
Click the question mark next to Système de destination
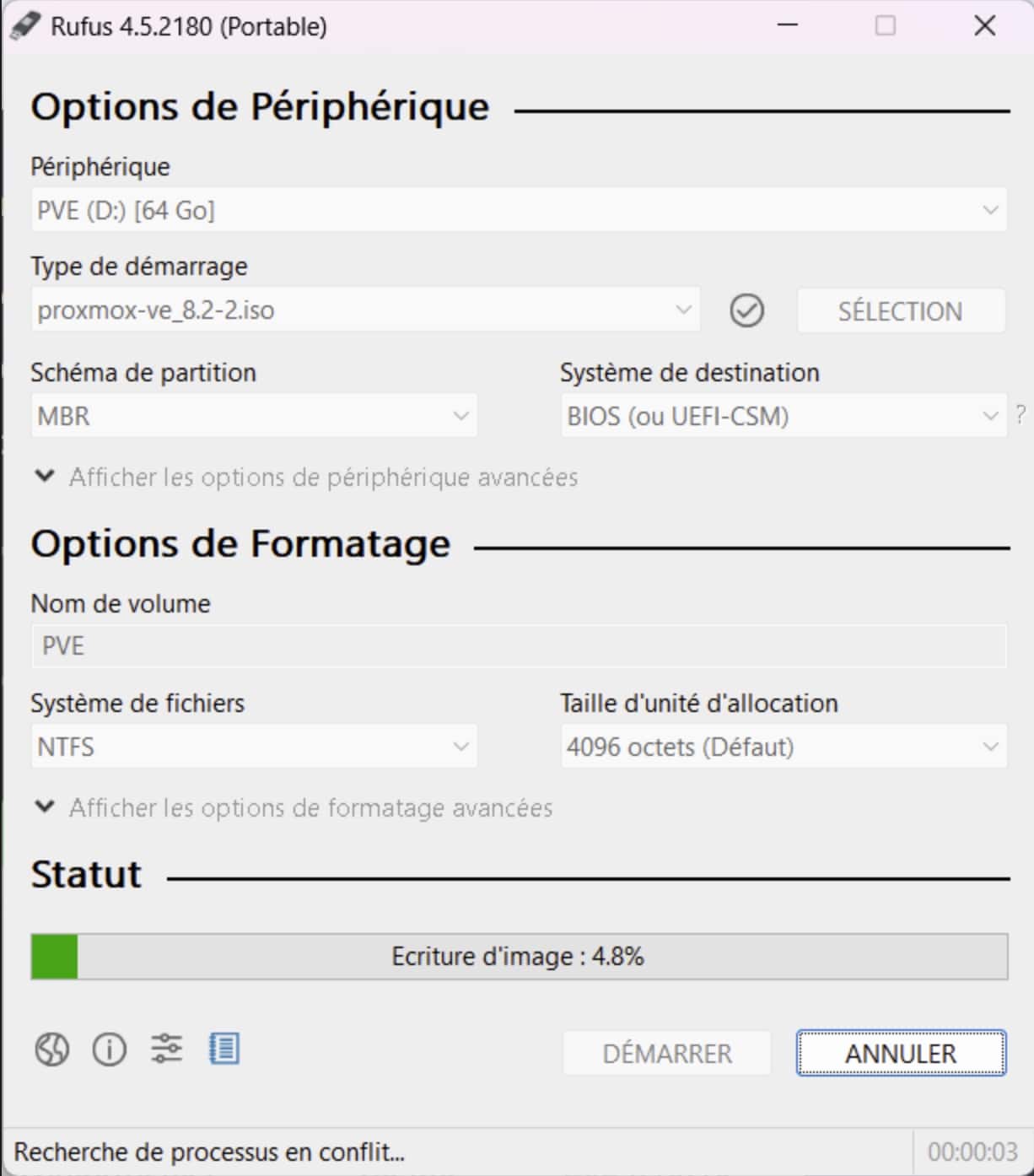pyautogui.click(x=1021, y=415)
